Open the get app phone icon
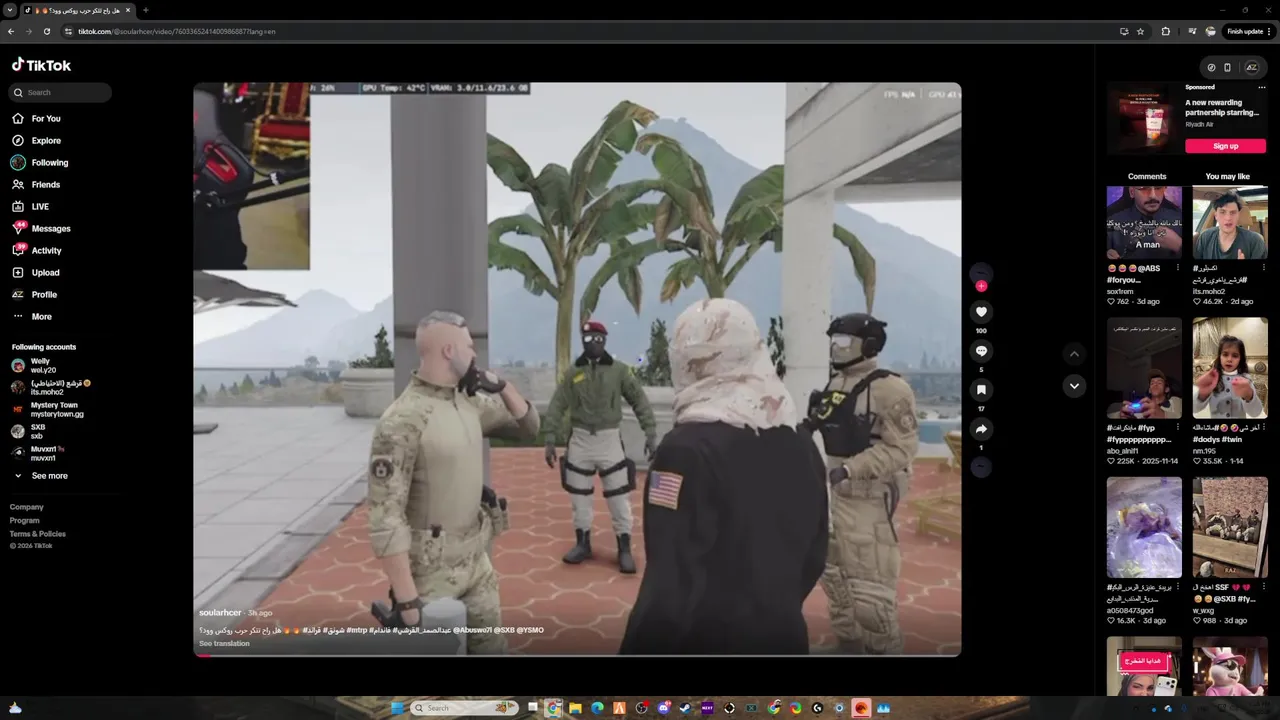Screen dimensions: 1280x720 [x=1228, y=68]
